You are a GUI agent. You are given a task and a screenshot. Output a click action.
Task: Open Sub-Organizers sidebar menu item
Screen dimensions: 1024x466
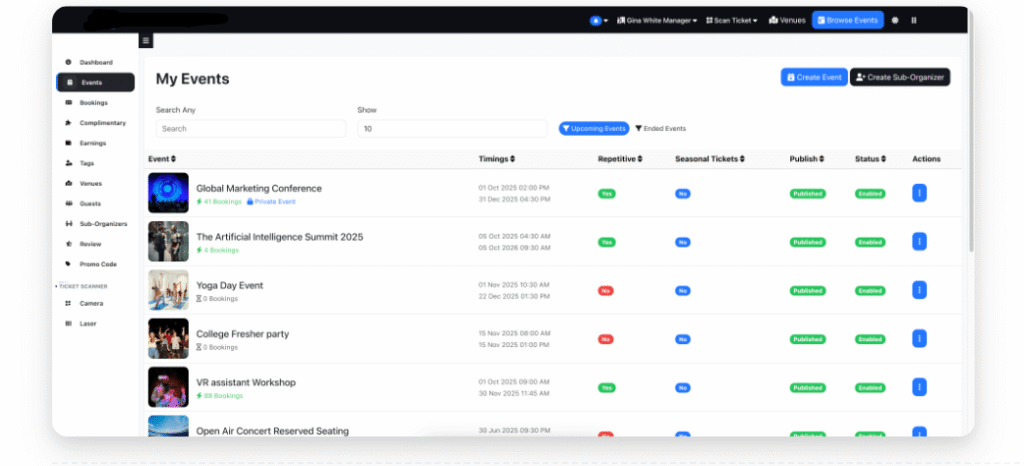103,224
